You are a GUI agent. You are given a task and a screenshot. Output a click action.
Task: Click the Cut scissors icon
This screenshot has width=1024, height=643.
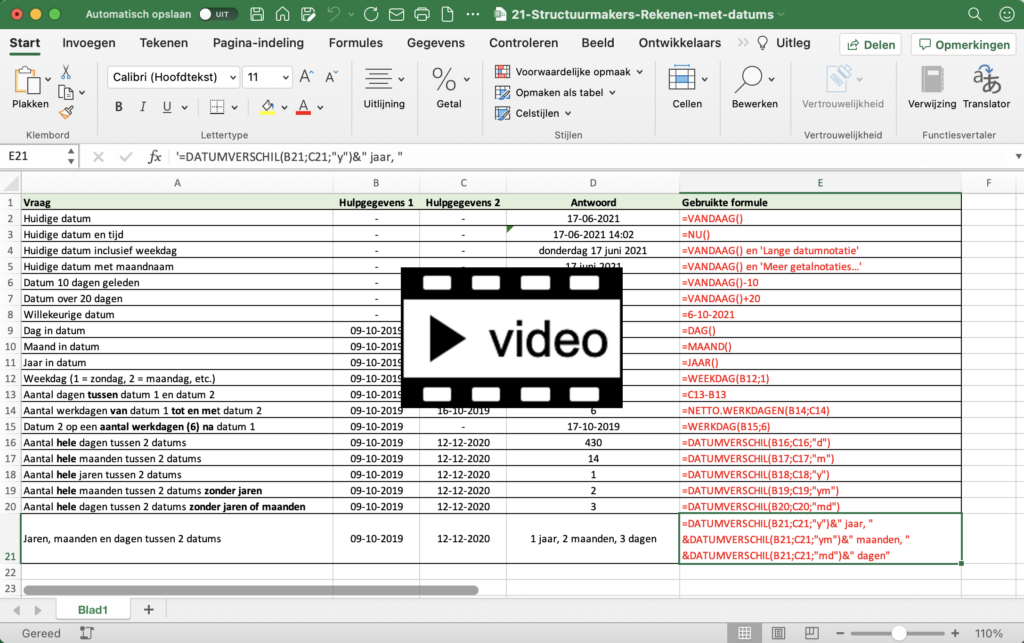66,72
